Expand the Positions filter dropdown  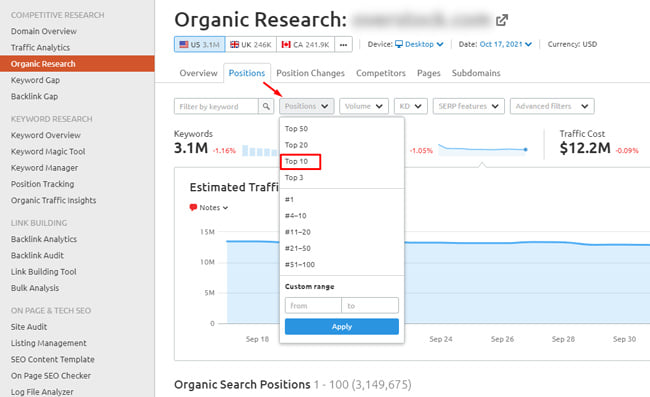(306, 106)
